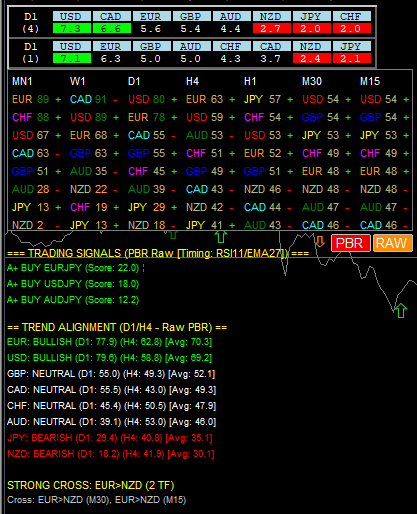This screenshot has width=417, height=514.
Task: Click the CHF 88 entry
Action: pyautogui.click(x=30, y=117)
